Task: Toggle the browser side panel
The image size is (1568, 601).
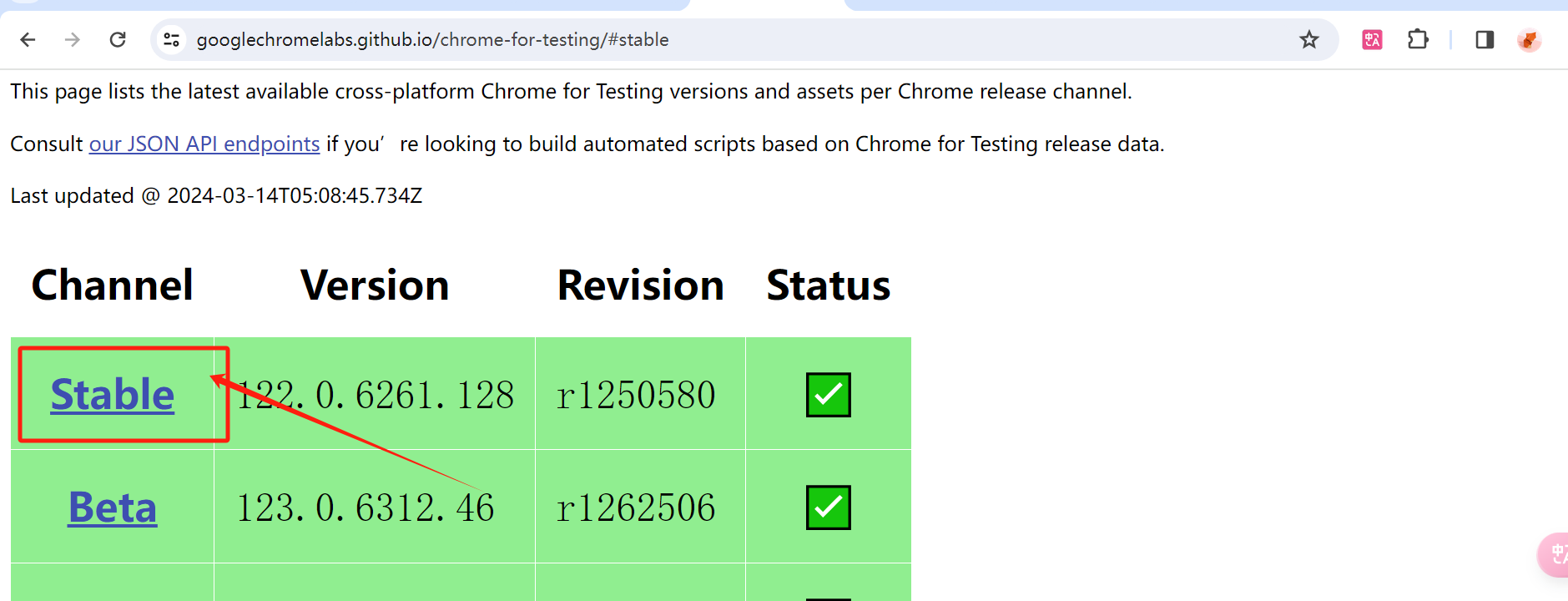Action: point(1485,39)
